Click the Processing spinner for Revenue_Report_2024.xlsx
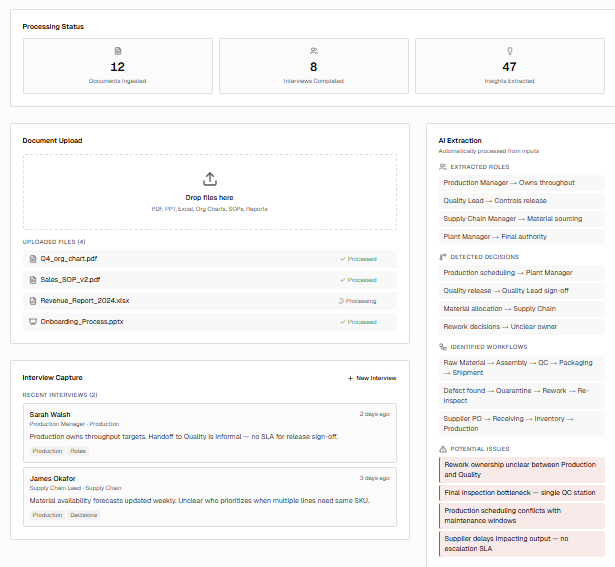 [x=341, y=301]
